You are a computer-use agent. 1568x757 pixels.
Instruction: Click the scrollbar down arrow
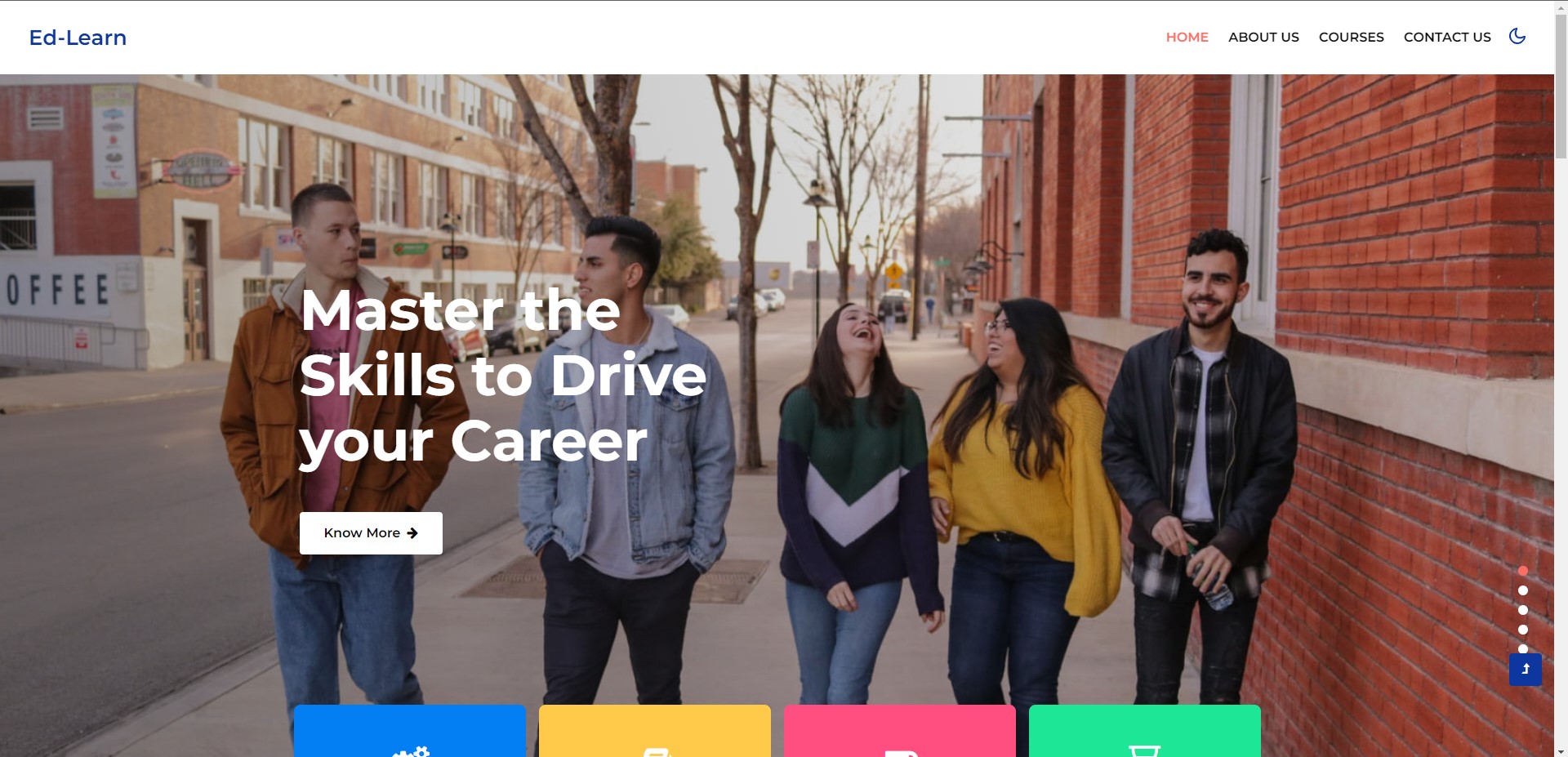pos(1561,750)
